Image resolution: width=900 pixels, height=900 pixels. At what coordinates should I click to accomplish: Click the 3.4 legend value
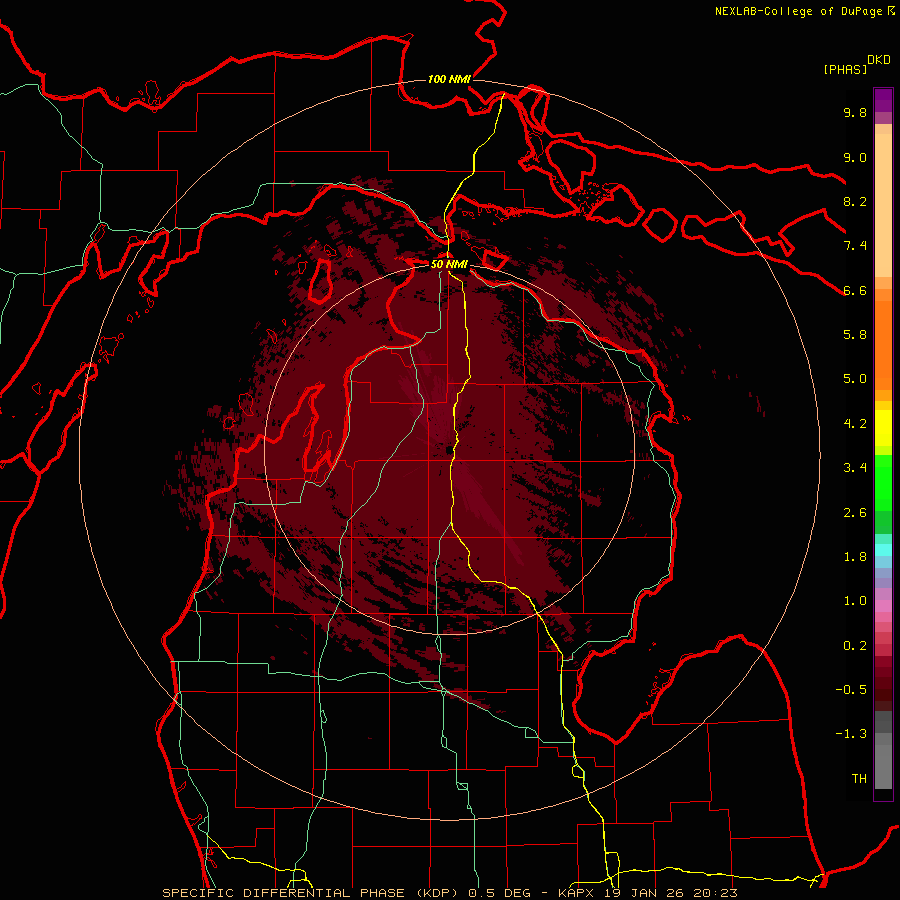click(855, 468)
